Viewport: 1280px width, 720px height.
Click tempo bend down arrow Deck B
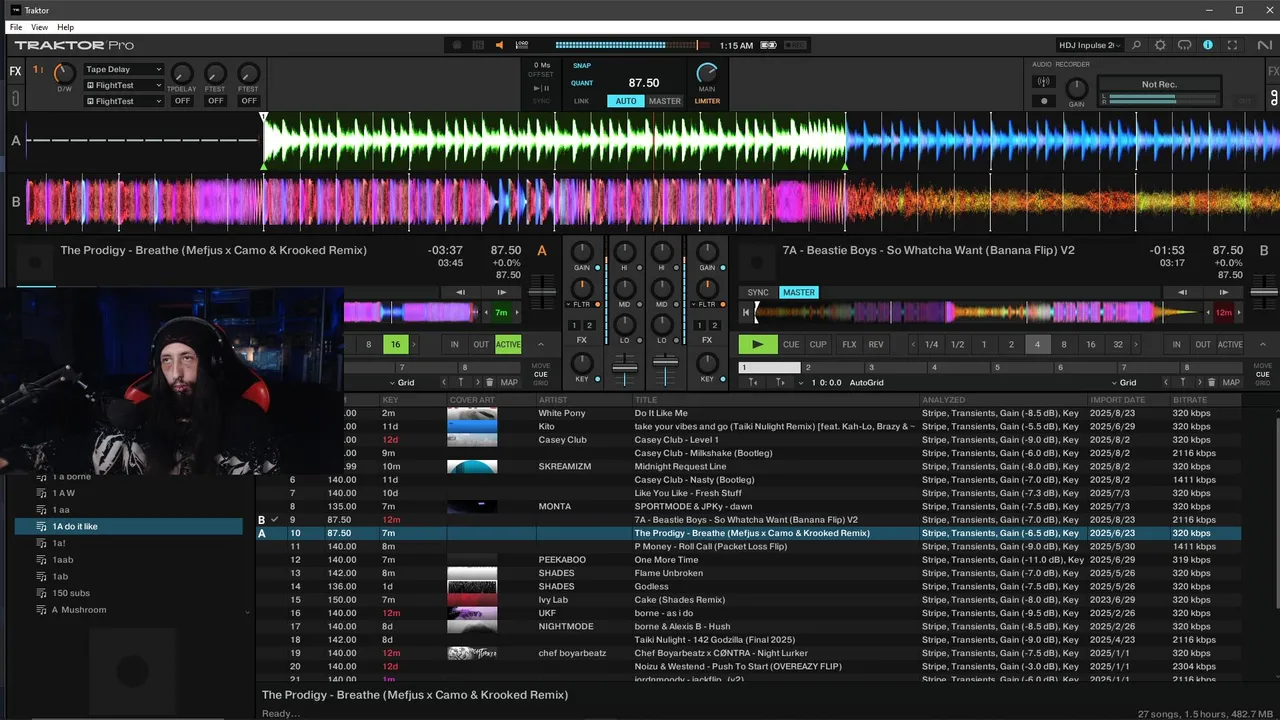point(1183,292)
